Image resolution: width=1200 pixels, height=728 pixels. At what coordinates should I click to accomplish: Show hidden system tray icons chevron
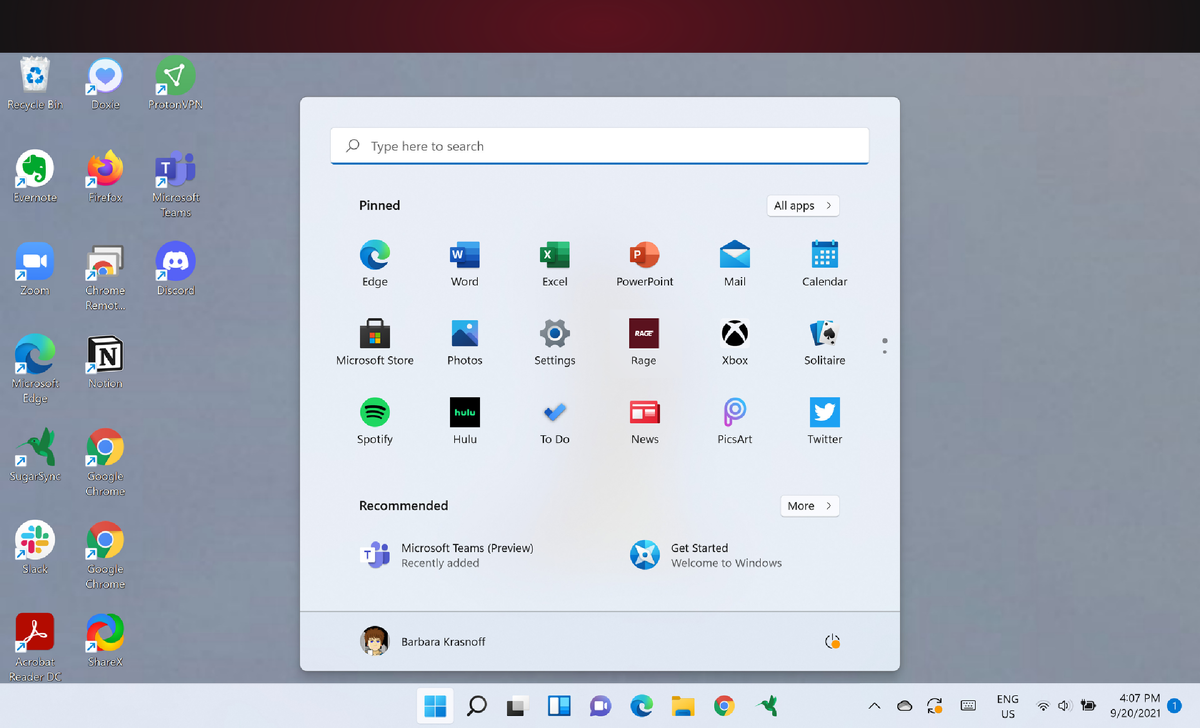coord(875,706)
